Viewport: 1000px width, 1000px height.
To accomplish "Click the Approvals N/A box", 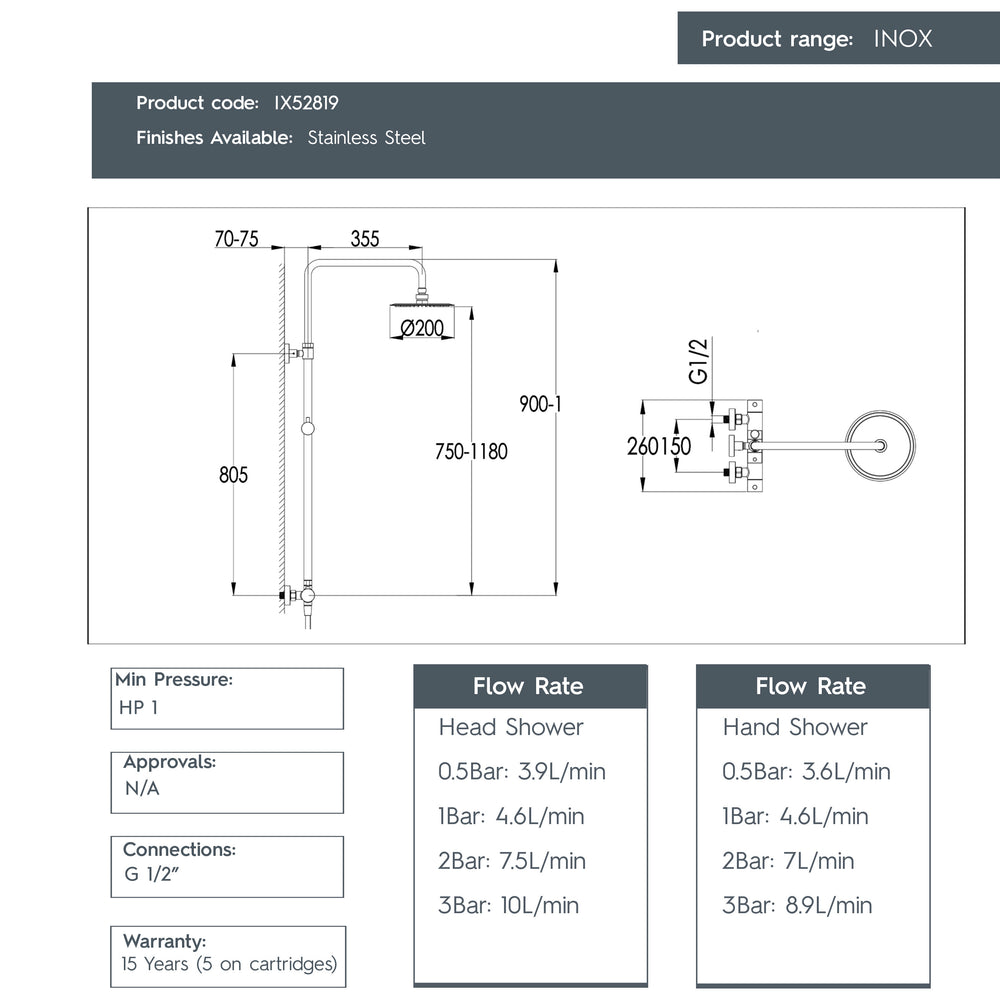I will pyautogui.click(x=227, y=783).
